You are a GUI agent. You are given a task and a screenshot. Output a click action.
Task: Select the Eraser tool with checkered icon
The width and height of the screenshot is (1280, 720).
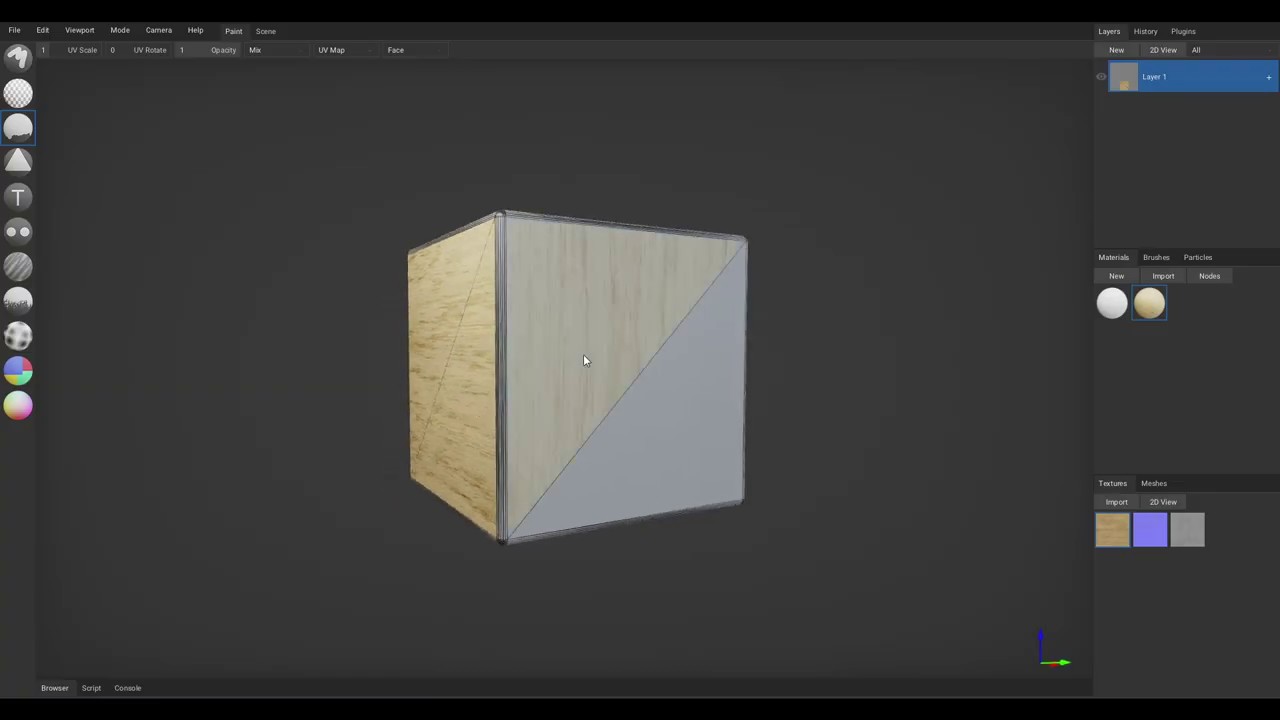tap(18, 93)
